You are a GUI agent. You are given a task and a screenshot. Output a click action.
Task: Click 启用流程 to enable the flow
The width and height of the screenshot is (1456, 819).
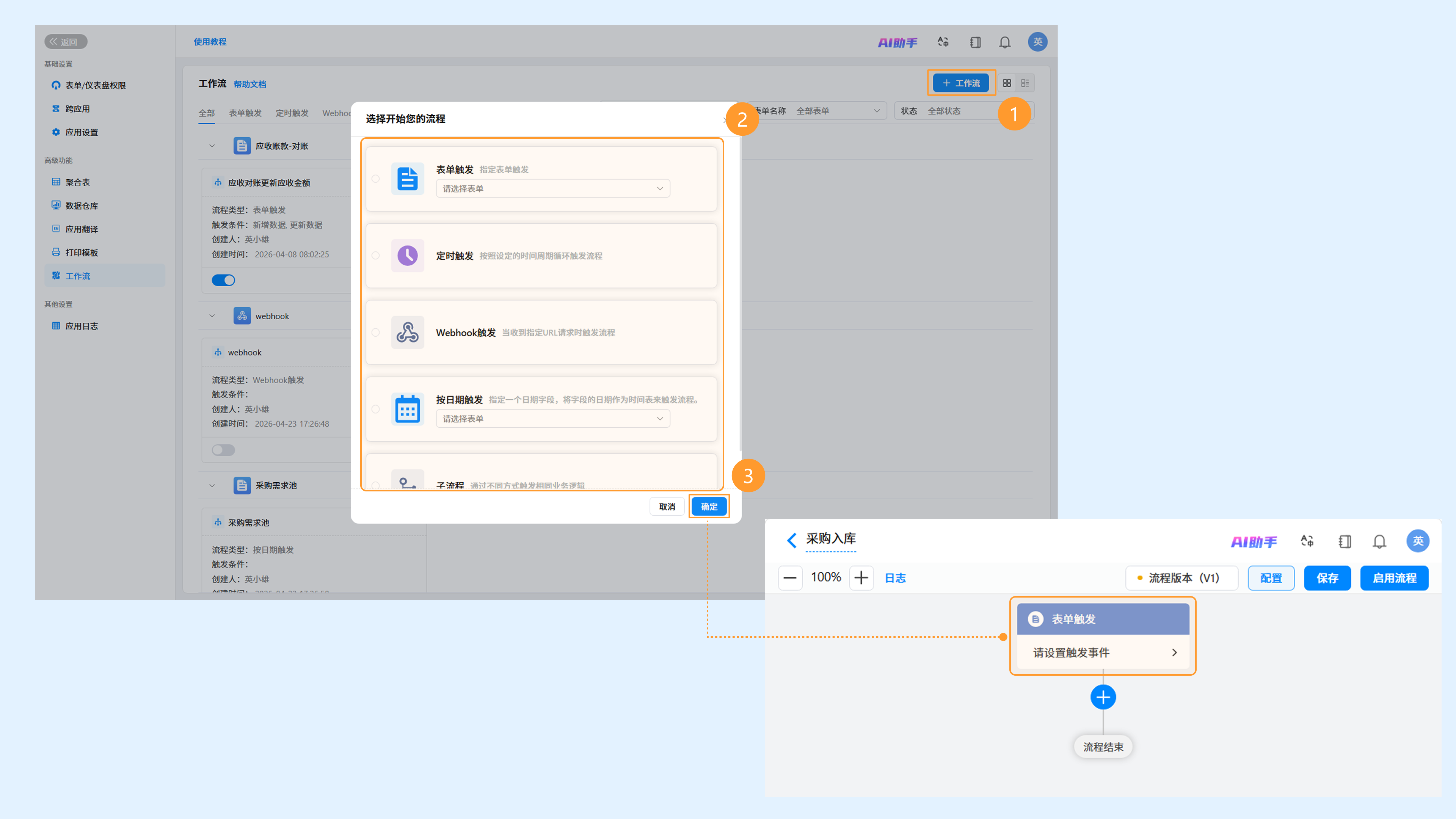pos(1395,577)
